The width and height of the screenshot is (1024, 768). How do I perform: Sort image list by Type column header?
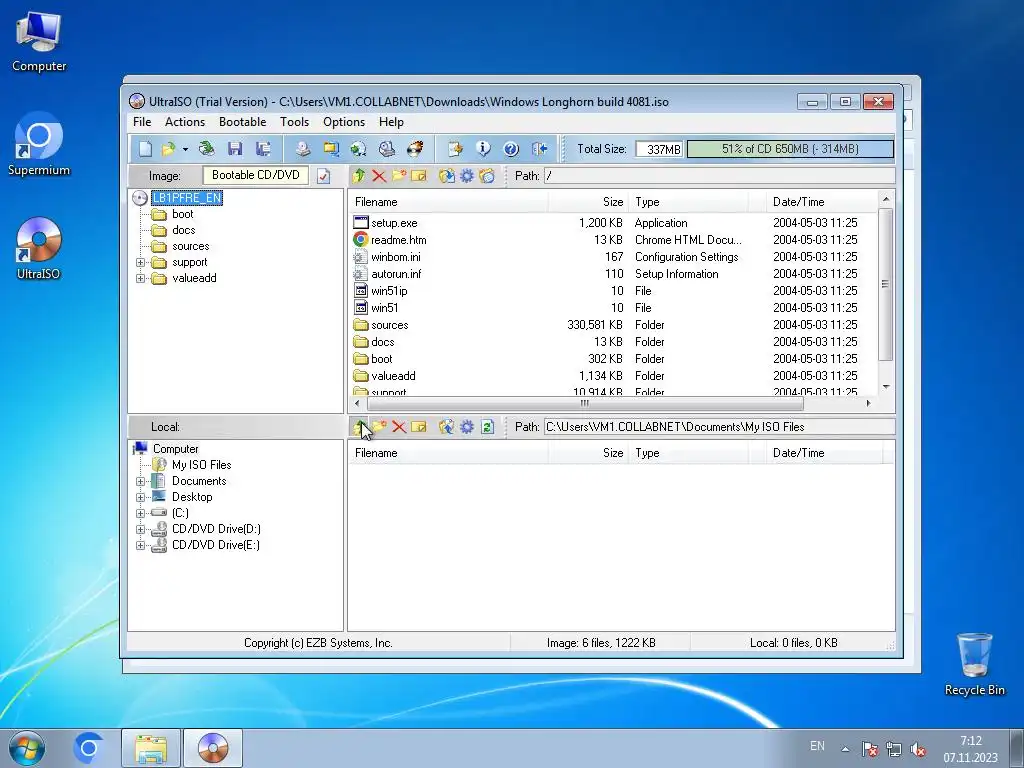point(688,202)
